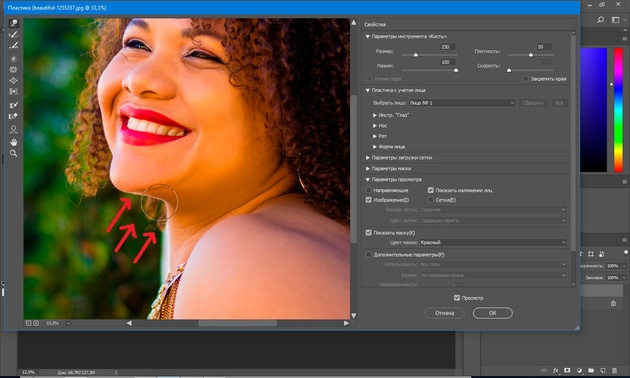Open the zoom percentage dropdown below preview
This screenshot has width=630, height=378.
click(68, 323)
